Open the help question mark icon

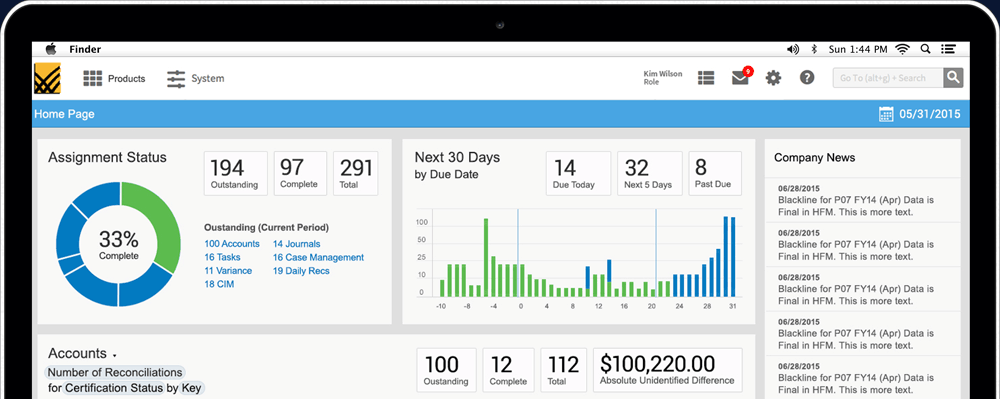pos(807,78)
